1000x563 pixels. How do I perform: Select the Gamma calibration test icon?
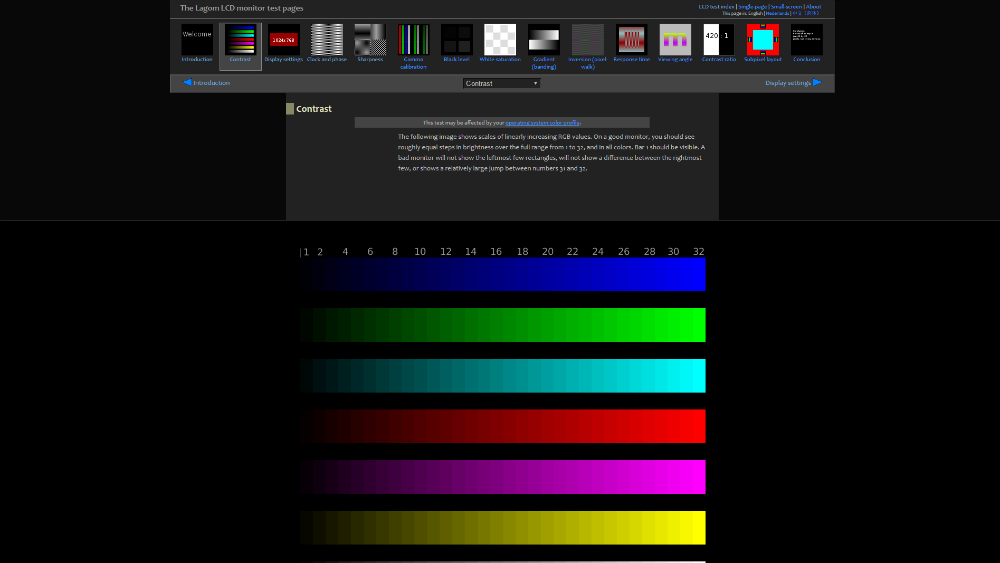coord(413,40)
